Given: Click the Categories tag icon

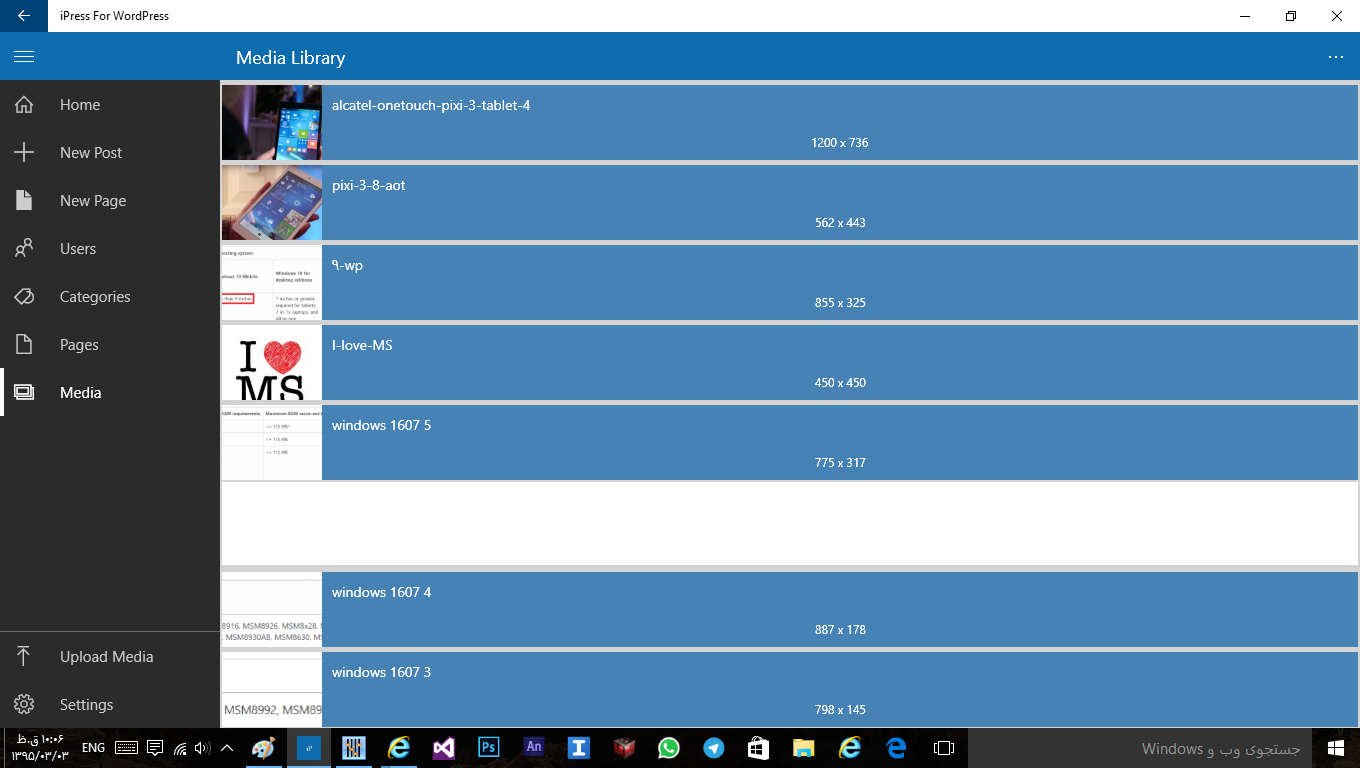Looking at the screenshot, I should 24,297.
